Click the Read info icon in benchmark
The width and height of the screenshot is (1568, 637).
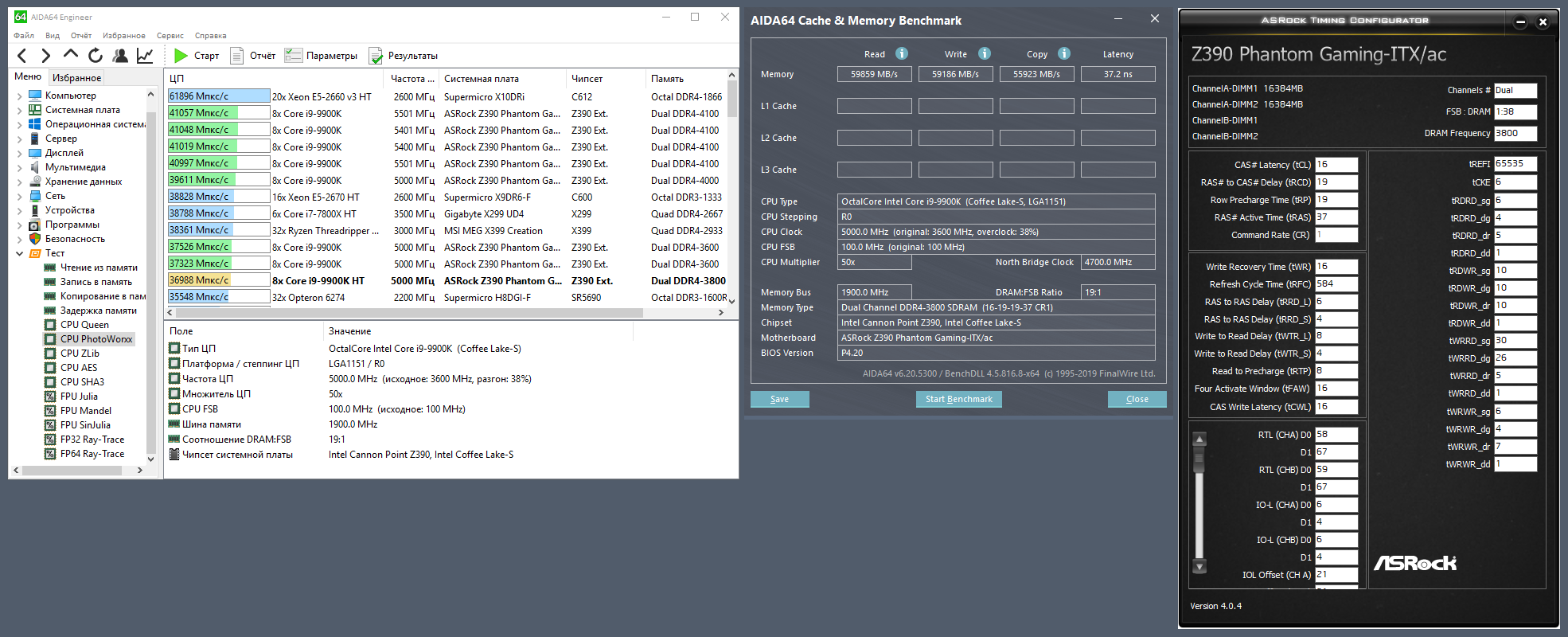[x=902, y=53]
